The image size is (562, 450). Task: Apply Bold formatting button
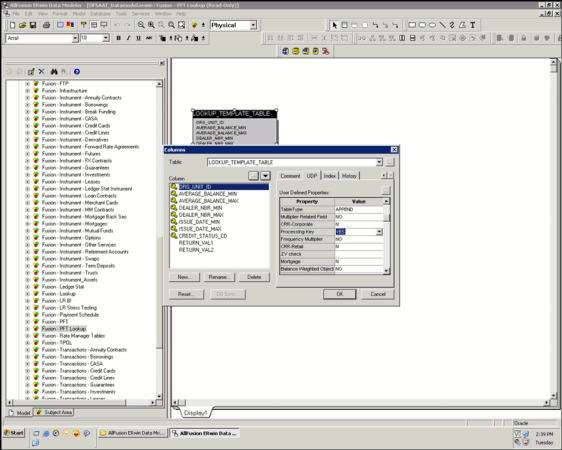pos(118,38)
